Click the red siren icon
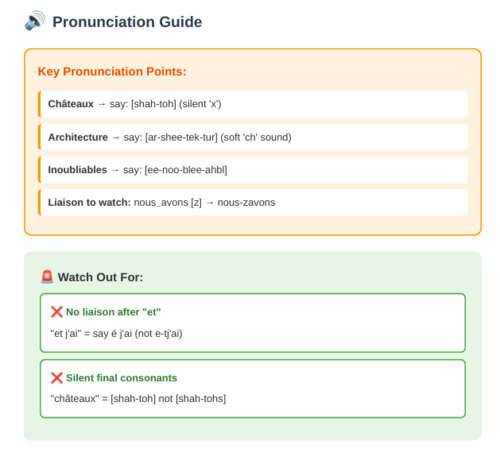Screen dimensions: 500x456 click(x=47, y=277)
